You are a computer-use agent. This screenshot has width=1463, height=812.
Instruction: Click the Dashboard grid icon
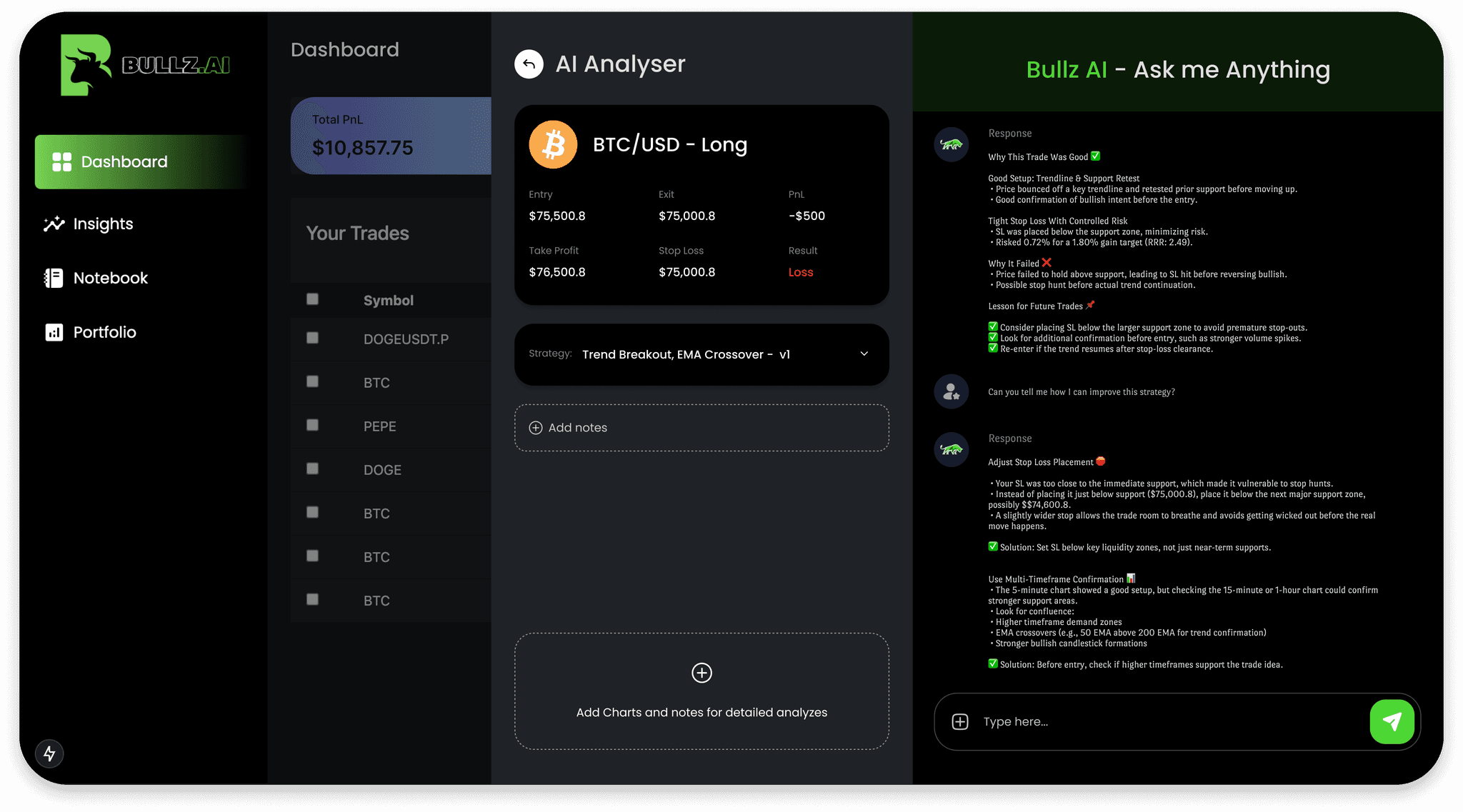click(x=62, y=162)
